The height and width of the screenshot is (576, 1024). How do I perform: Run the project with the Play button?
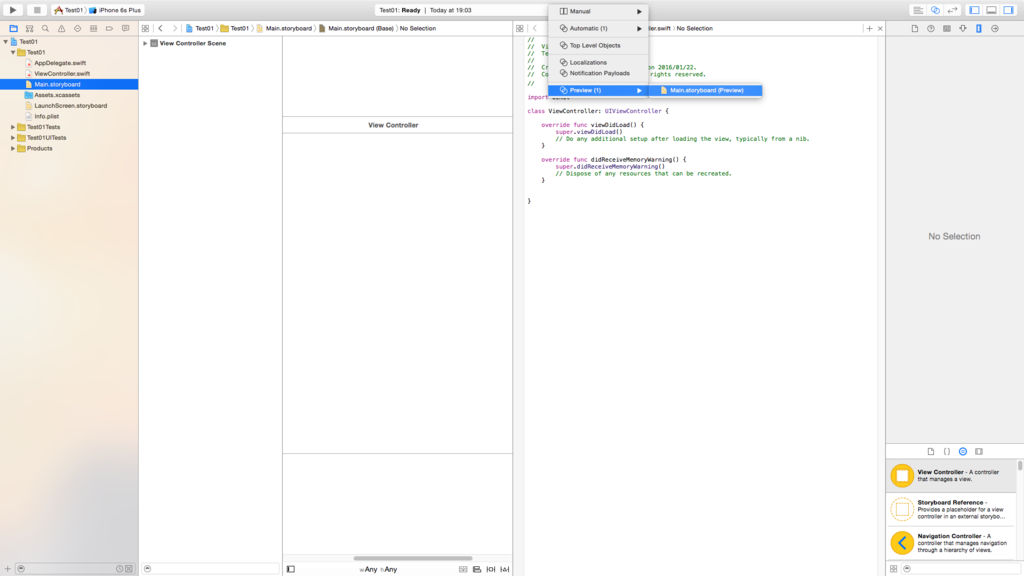point(12,10)
